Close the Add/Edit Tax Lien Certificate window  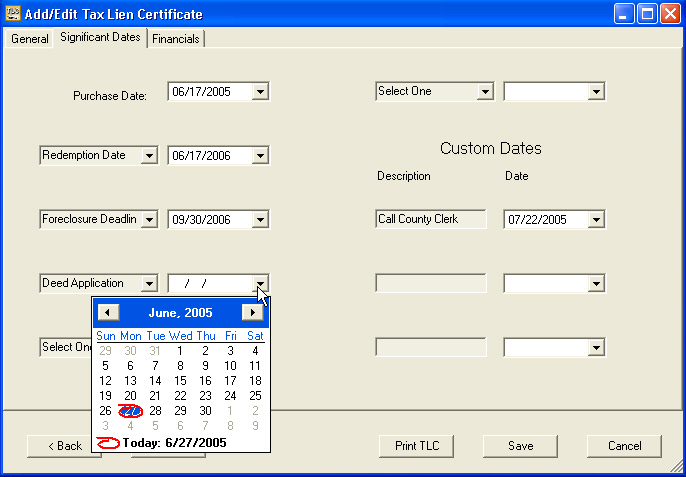670,14
